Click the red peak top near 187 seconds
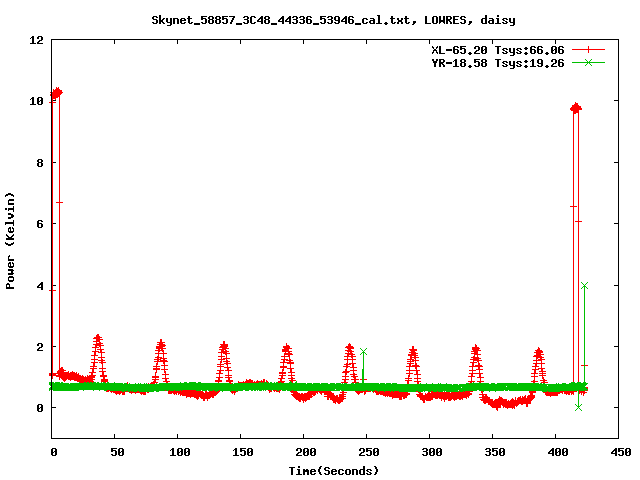Viewport: 640px width, 480px height. coord(287,348)
